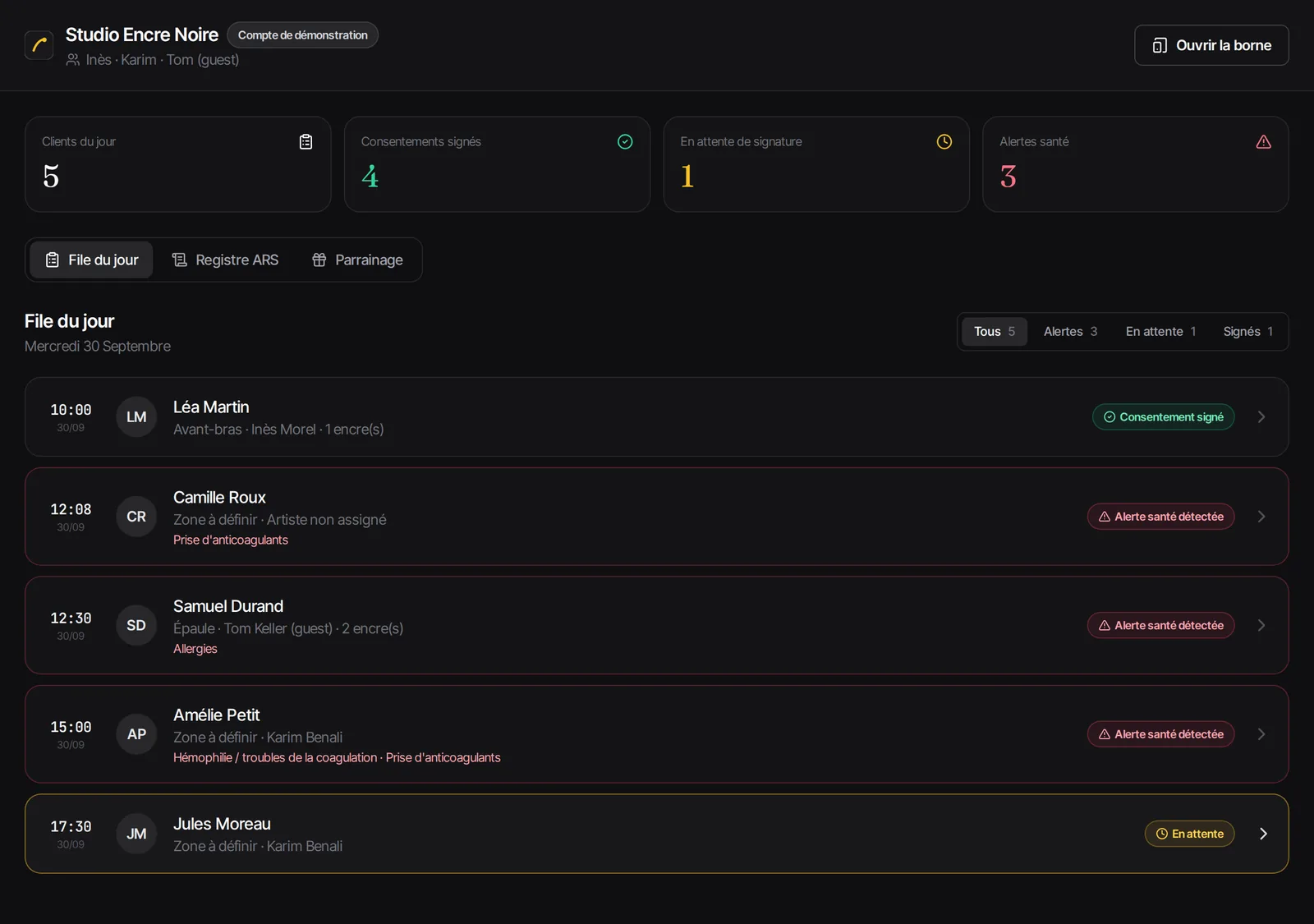The image size is (1314, 924).
Task: Expand Jules Moreau's row with the chevron
Action: [x=1263, y=834]
